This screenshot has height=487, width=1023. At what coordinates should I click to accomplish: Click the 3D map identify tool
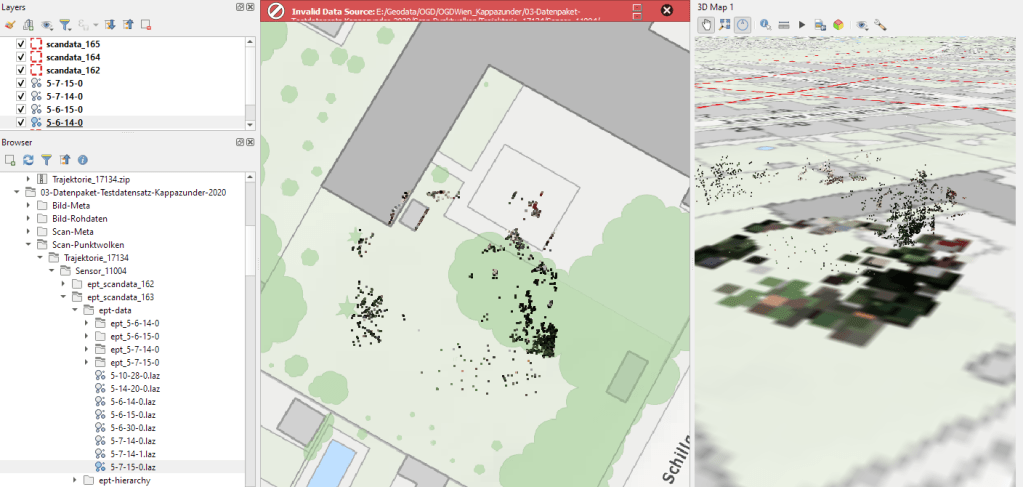[x=766, y=24]
